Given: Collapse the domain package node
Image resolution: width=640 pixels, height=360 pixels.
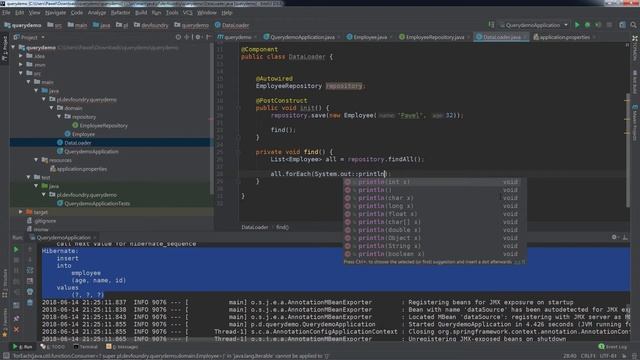Looking at the screenshot, I should (x=52, y=108).
